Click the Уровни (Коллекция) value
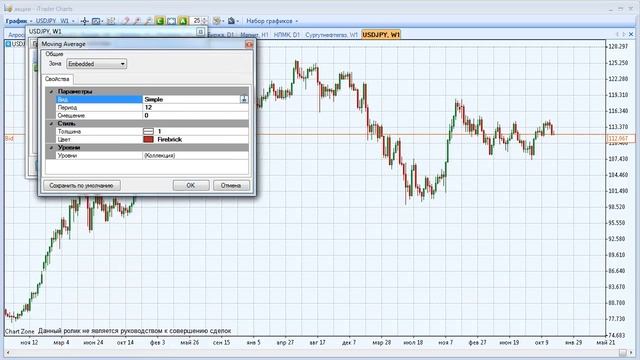The image size is (640, 360). tap(195, 156)
